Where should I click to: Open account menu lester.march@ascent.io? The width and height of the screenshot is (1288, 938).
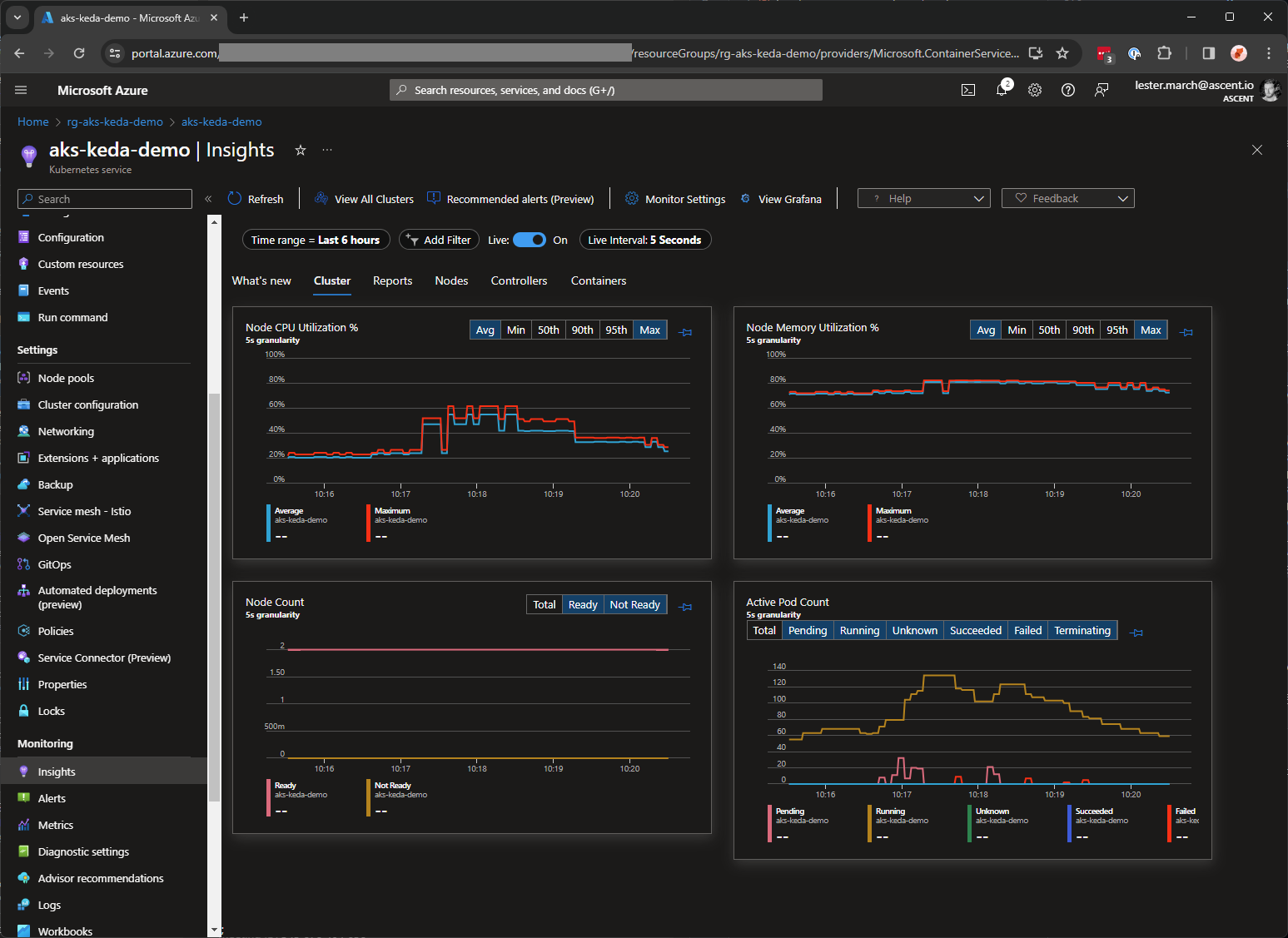tap(1206, 90)
